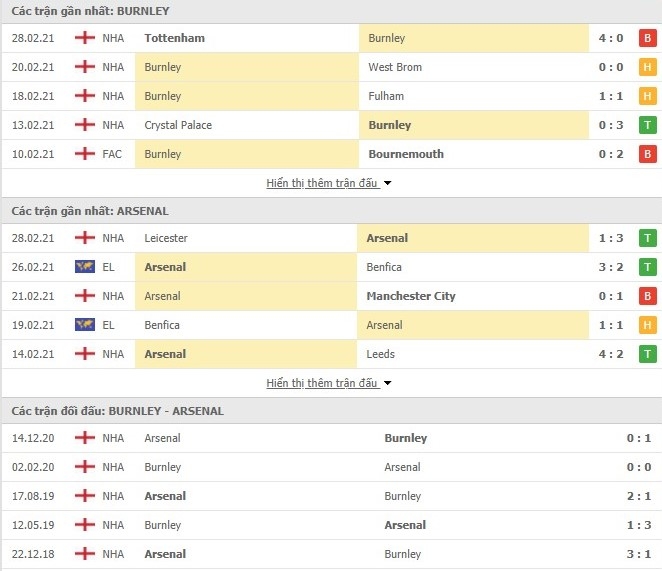The image size is (662, 571).
Task: Open 'Hiển thị thêm trận đấu' under Arsenal section
Action: click(322, 383)
